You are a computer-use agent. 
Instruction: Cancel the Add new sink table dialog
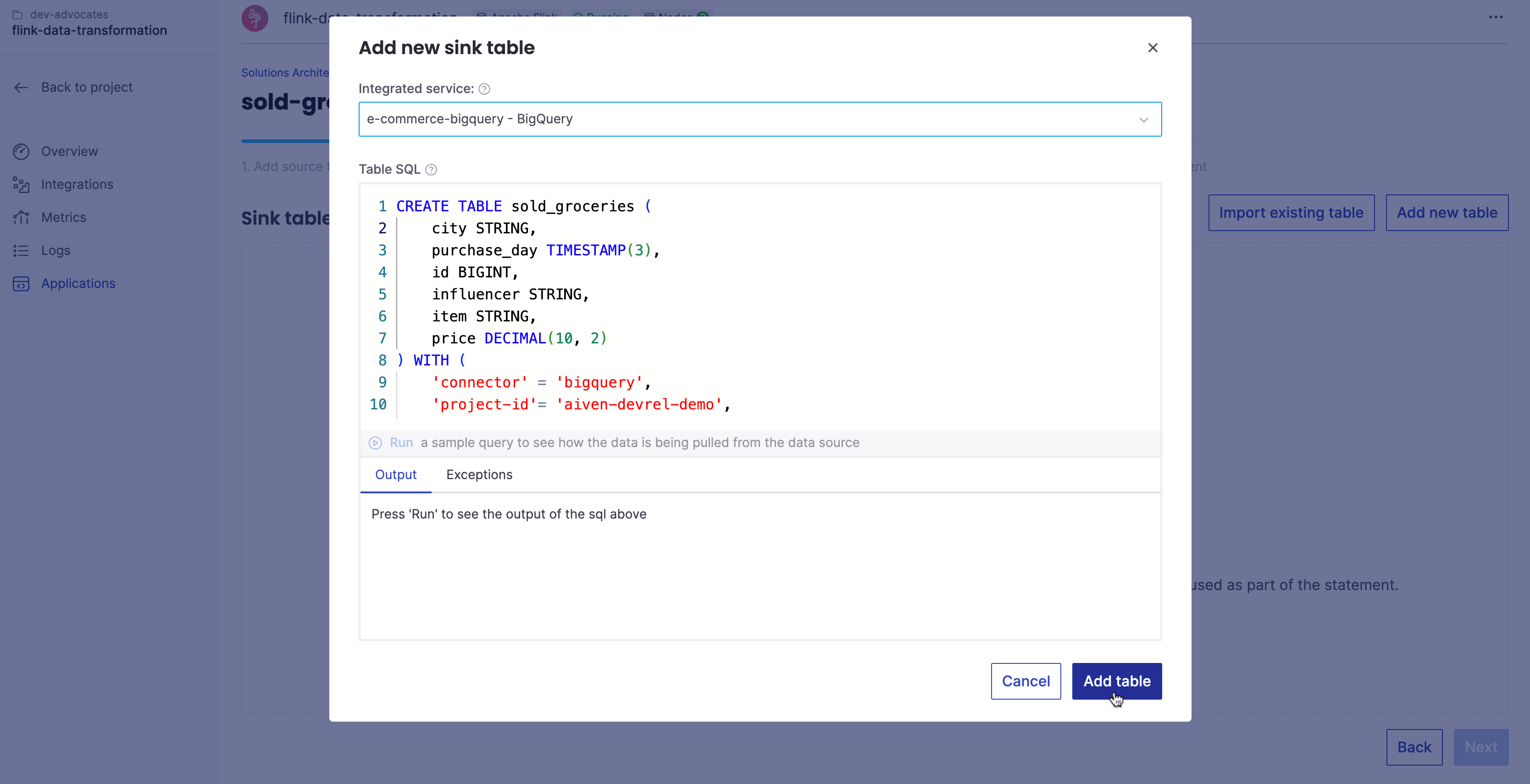(x=1025, y=681)
